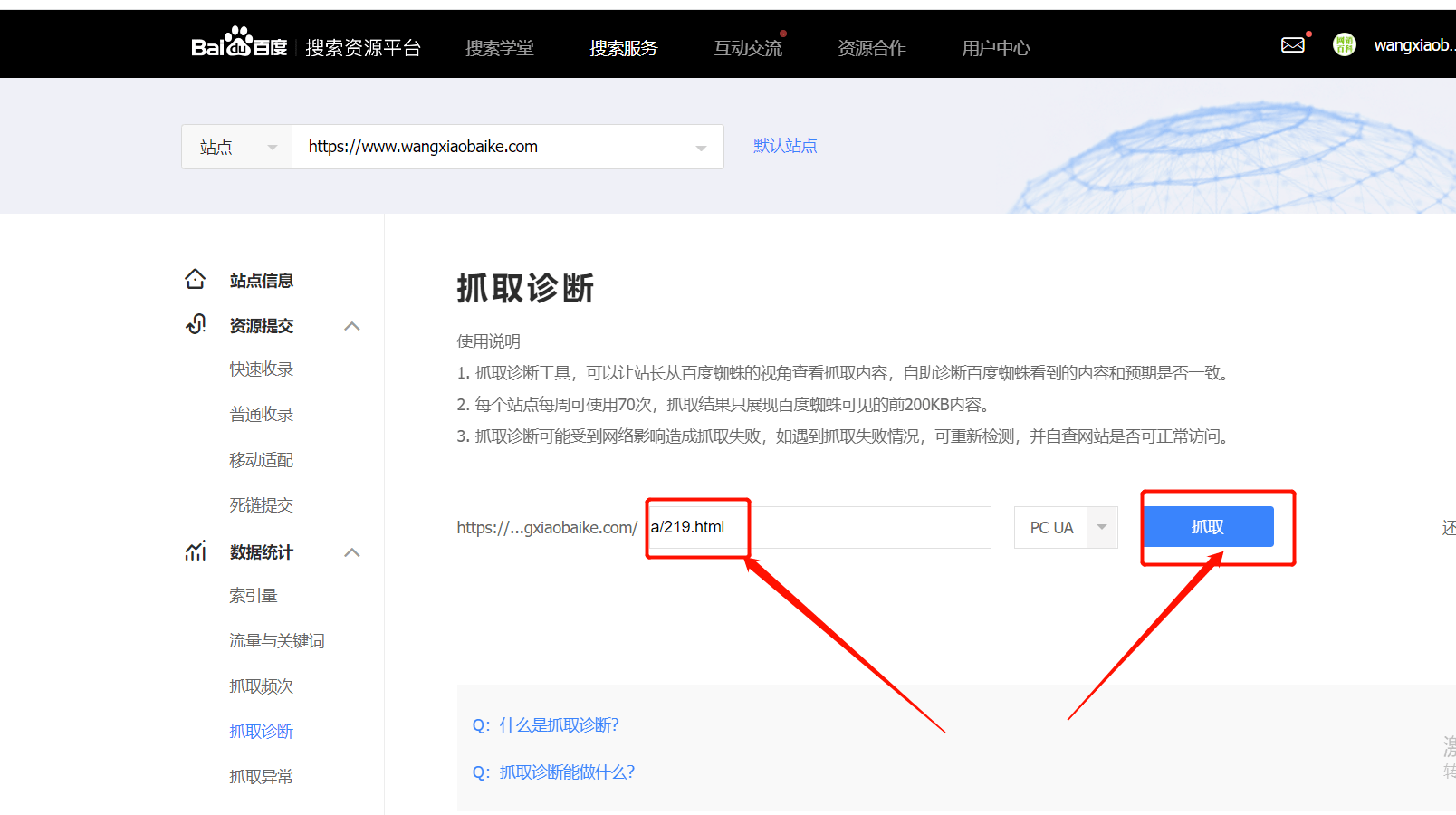
Task: Open the PC UA user agent dropdown
Action: click(x=1101, y=527)
